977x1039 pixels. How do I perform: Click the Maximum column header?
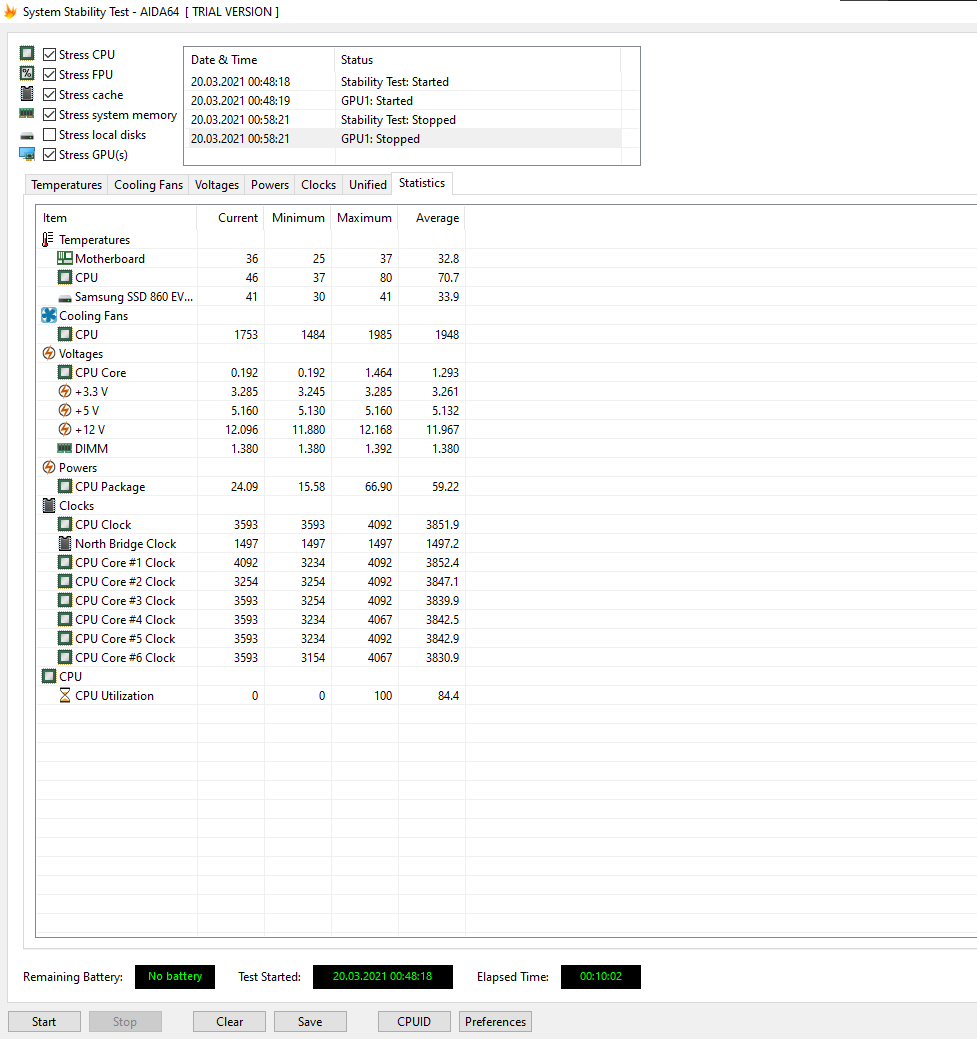click(365, 218)
